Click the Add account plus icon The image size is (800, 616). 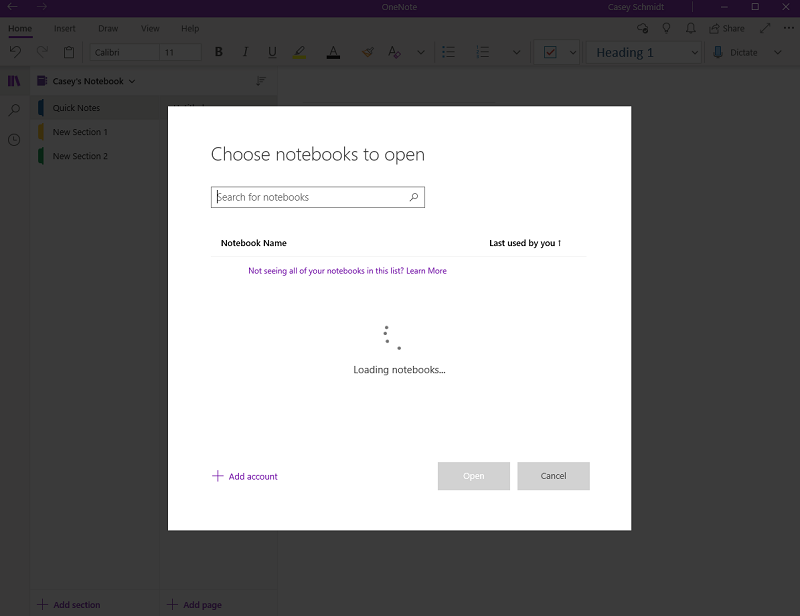click(x=218, y=476)
